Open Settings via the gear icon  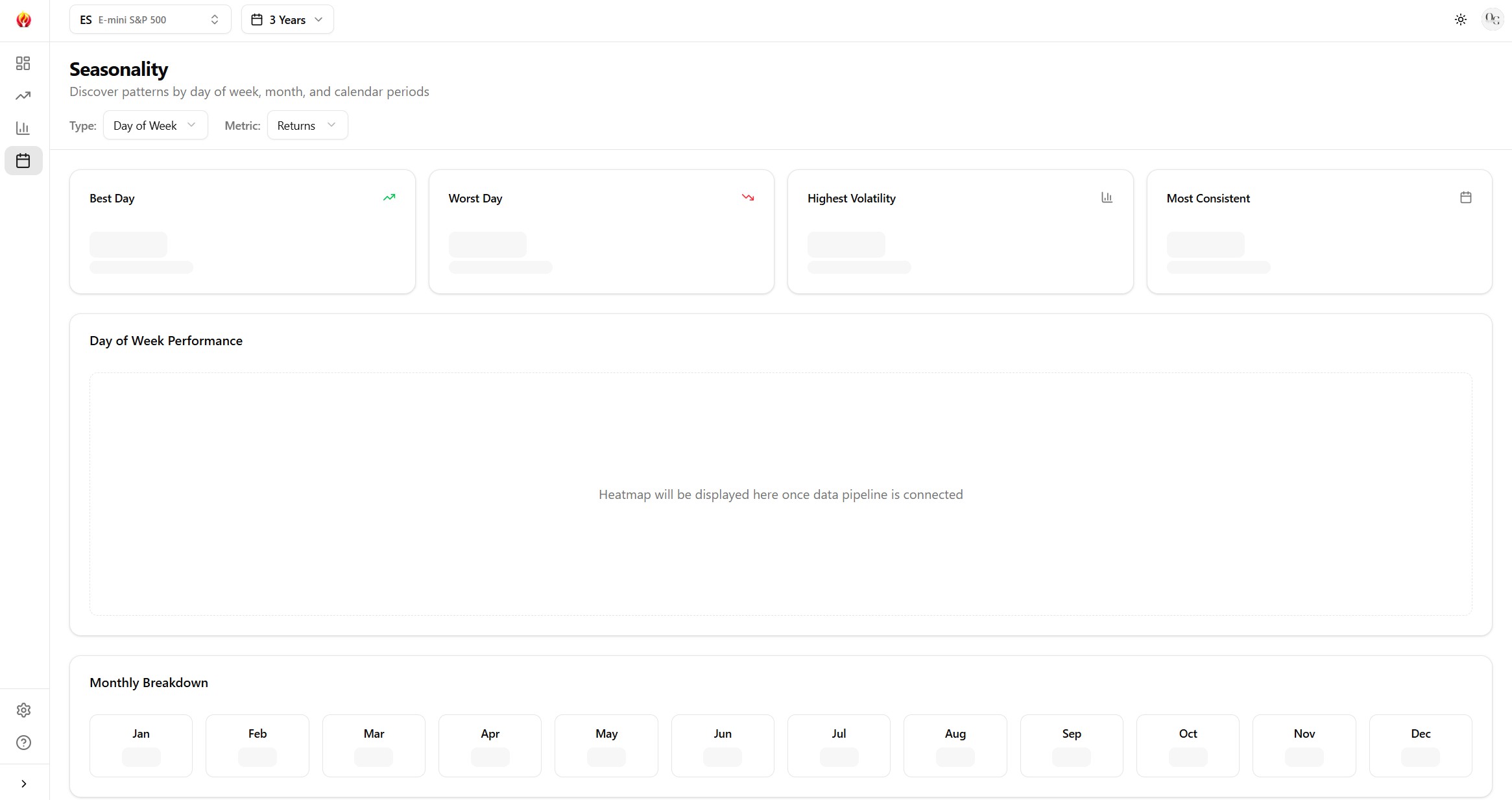click(23, 710)
